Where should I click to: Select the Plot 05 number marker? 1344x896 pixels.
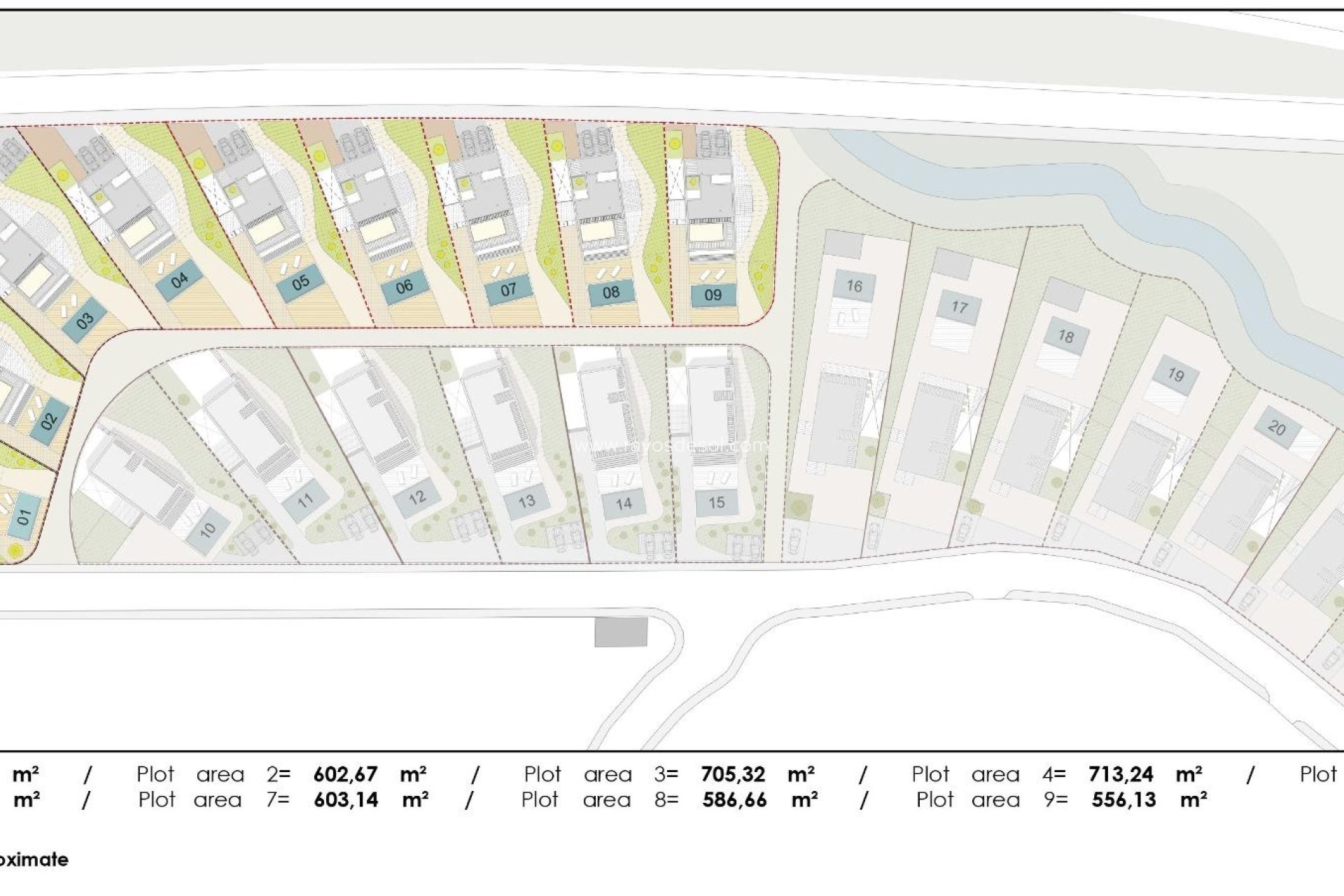tap(301, 283)
